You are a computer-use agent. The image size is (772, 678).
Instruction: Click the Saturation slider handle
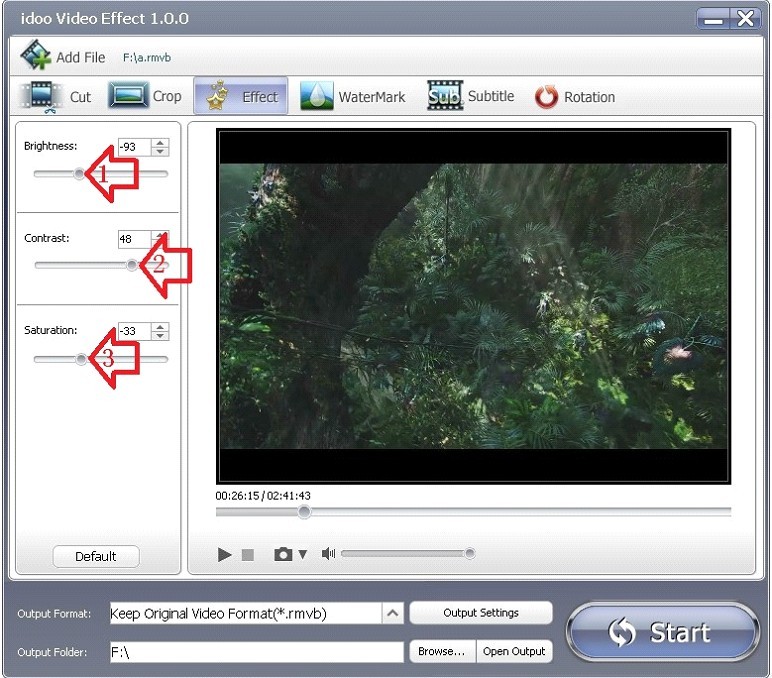tap(82, 359)
